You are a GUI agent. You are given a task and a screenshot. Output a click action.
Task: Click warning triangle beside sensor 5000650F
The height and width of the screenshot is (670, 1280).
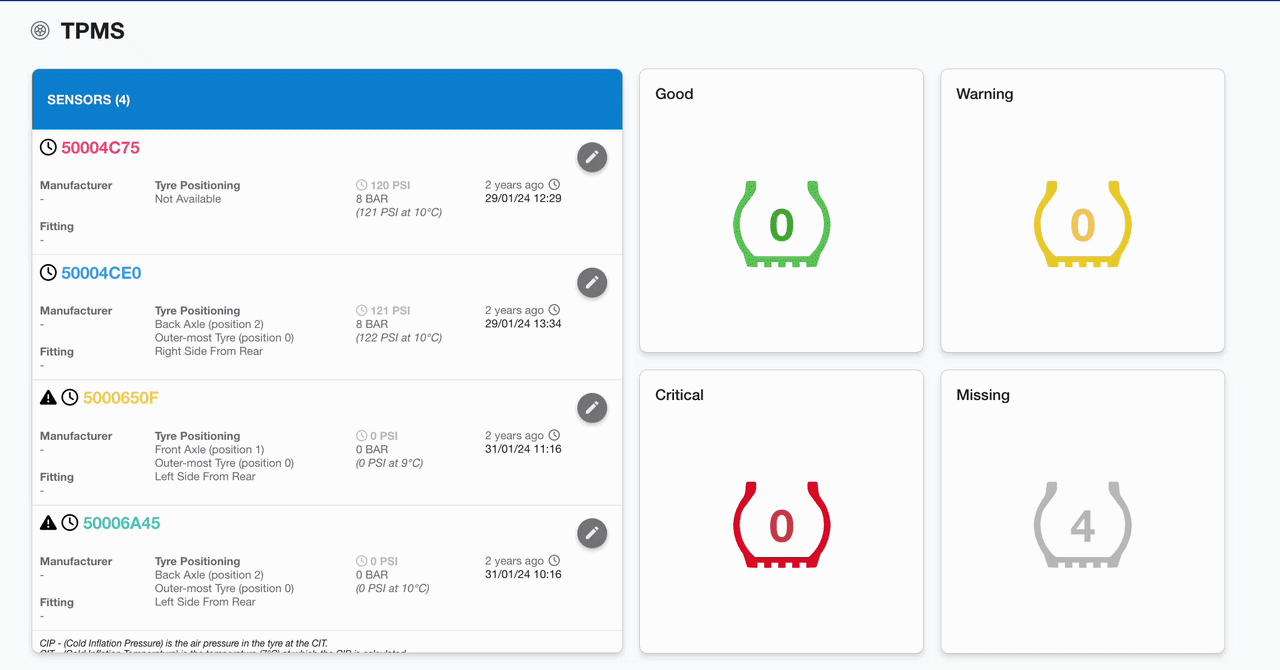pyautogui.click(x=48, y=398)
